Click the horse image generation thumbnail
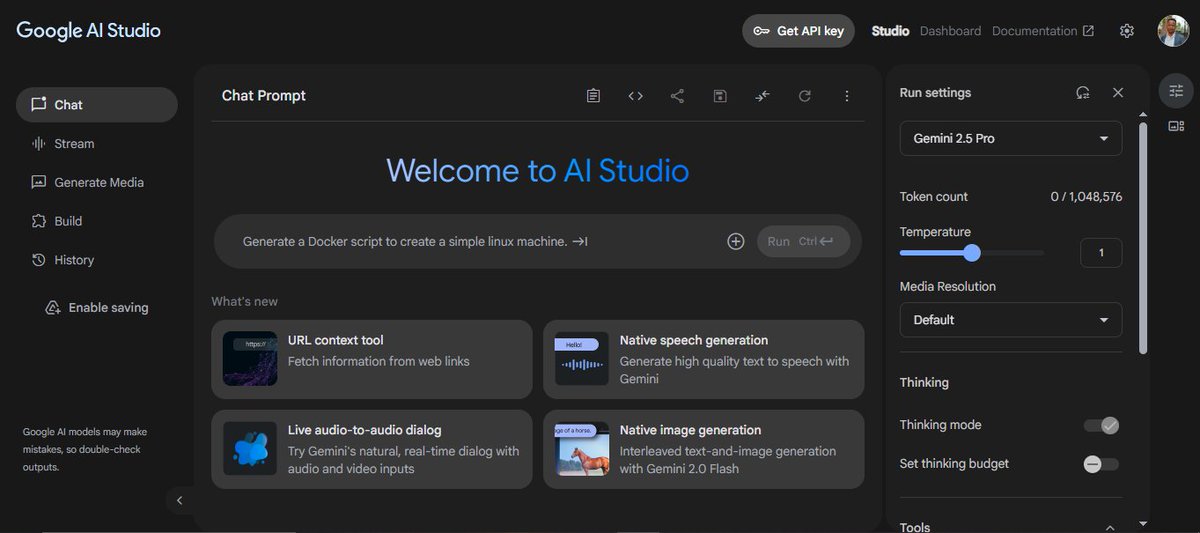 pos(582,449)
